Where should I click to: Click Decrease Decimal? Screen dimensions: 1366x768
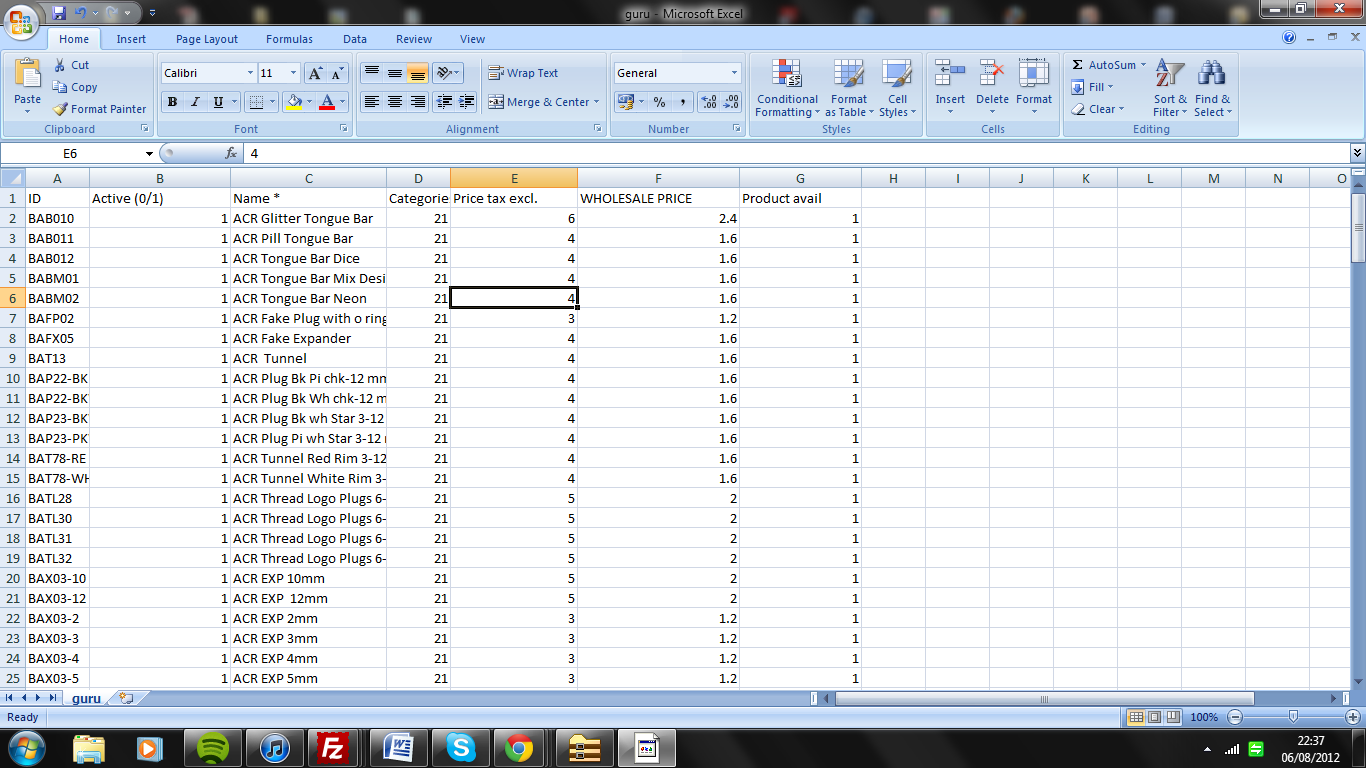click(x=732, y=102)
